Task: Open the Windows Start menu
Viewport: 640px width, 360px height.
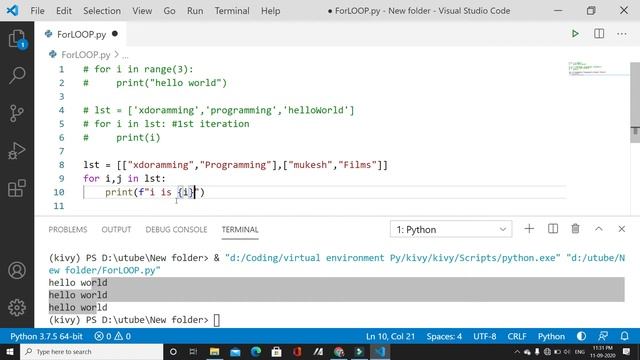Action: (9, 352)
